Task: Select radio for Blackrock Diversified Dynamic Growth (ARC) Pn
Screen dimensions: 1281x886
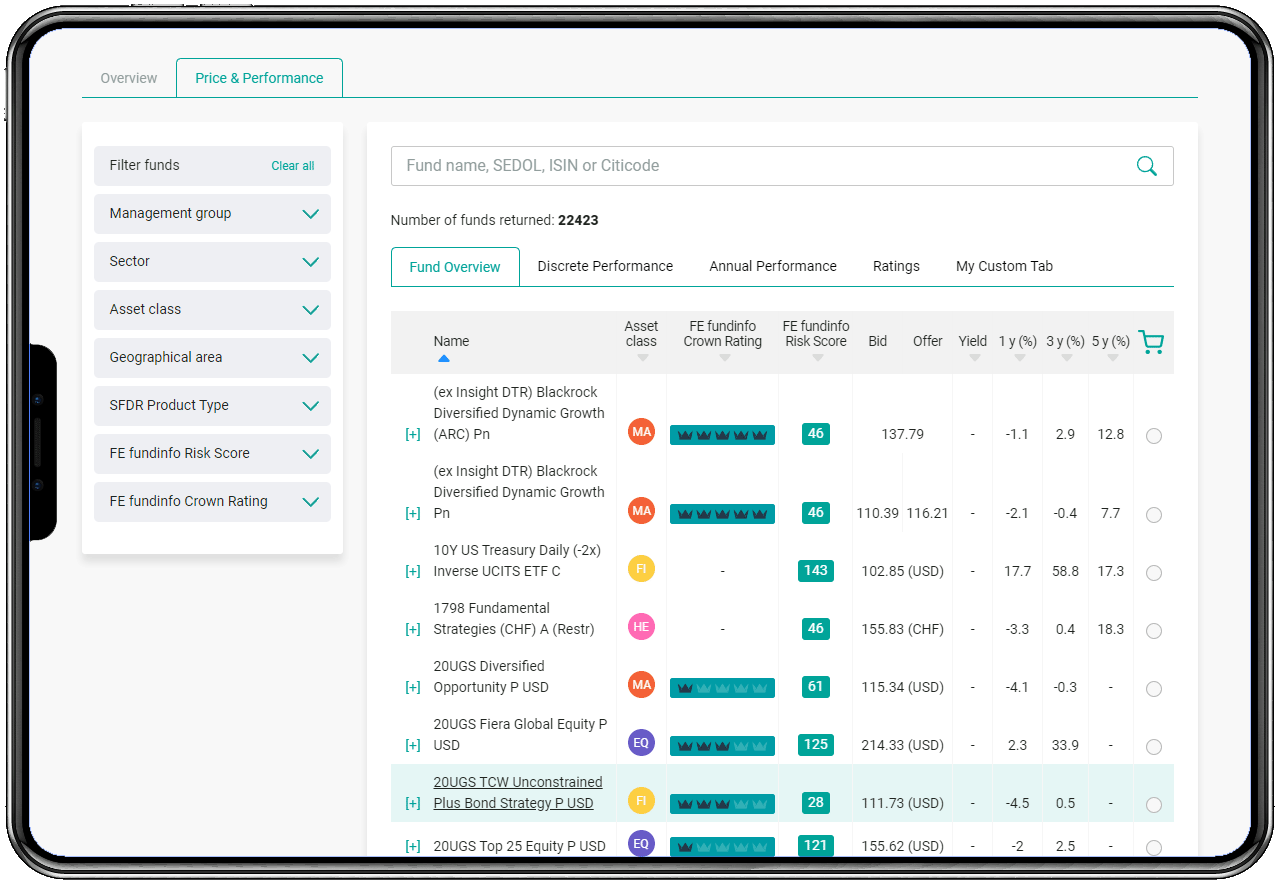Action: pos(1154,436)
